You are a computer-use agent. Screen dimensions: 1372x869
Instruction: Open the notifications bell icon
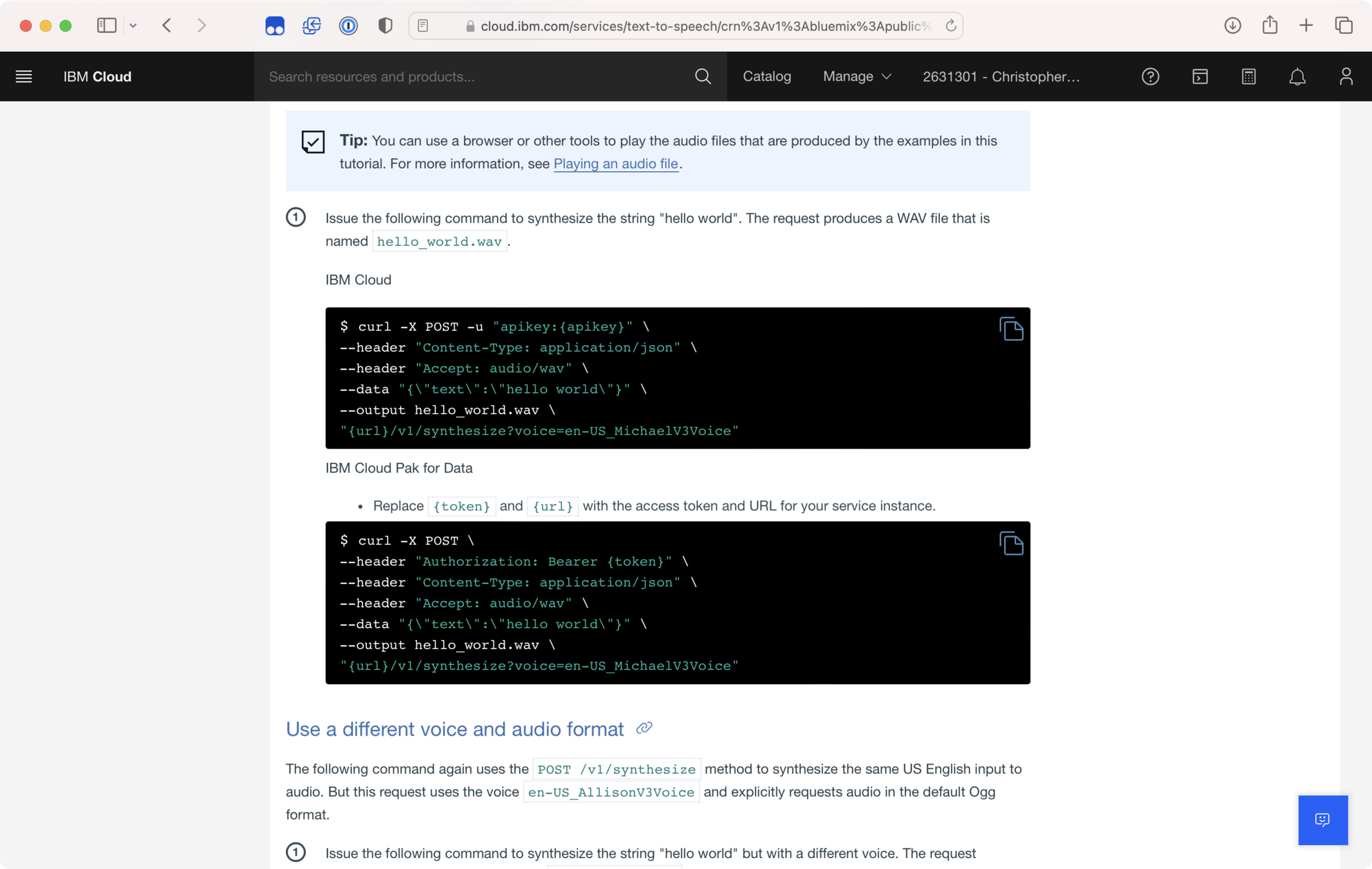pos(1297,77)
